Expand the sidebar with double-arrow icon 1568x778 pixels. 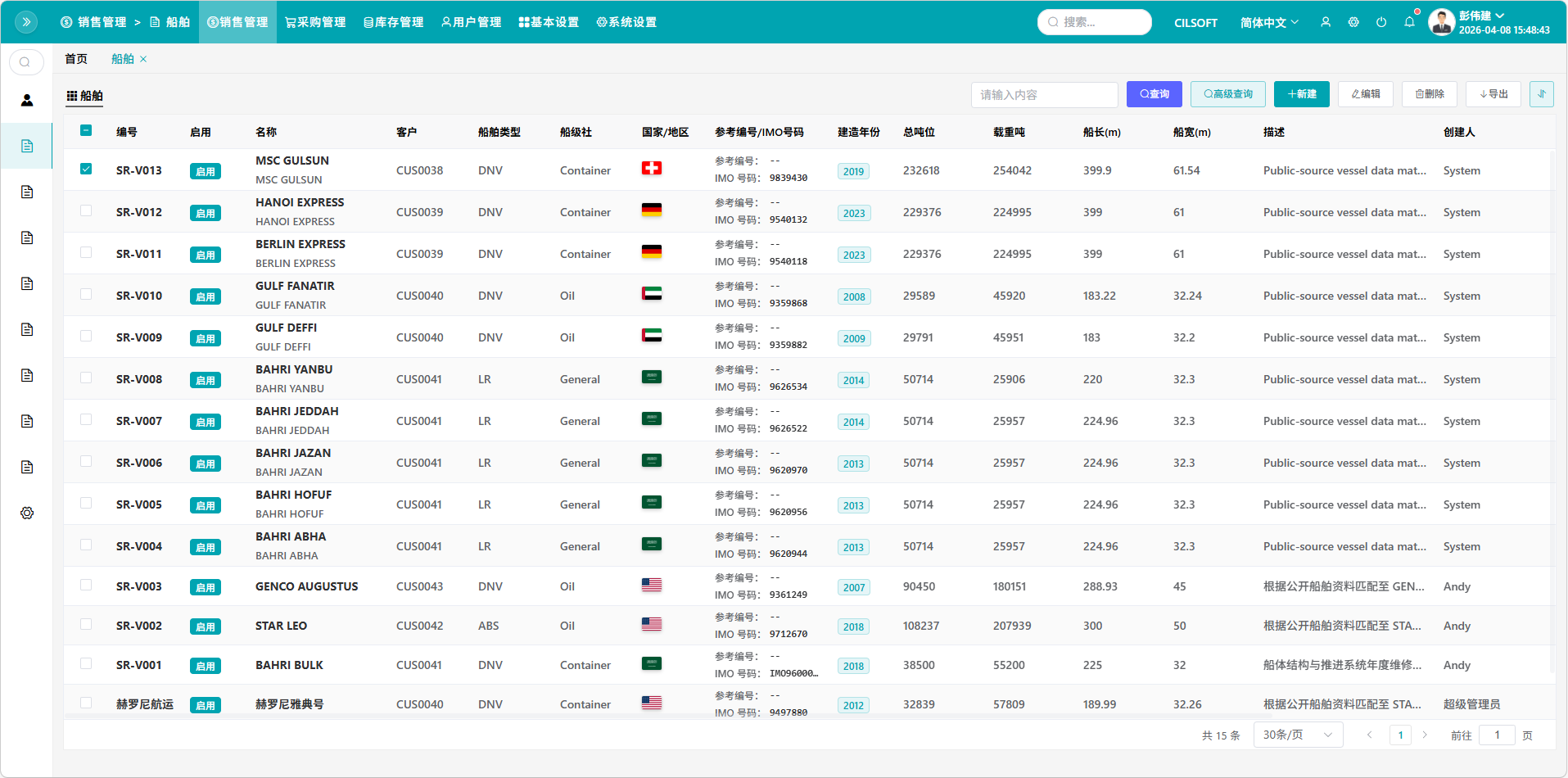click(26, 22)
